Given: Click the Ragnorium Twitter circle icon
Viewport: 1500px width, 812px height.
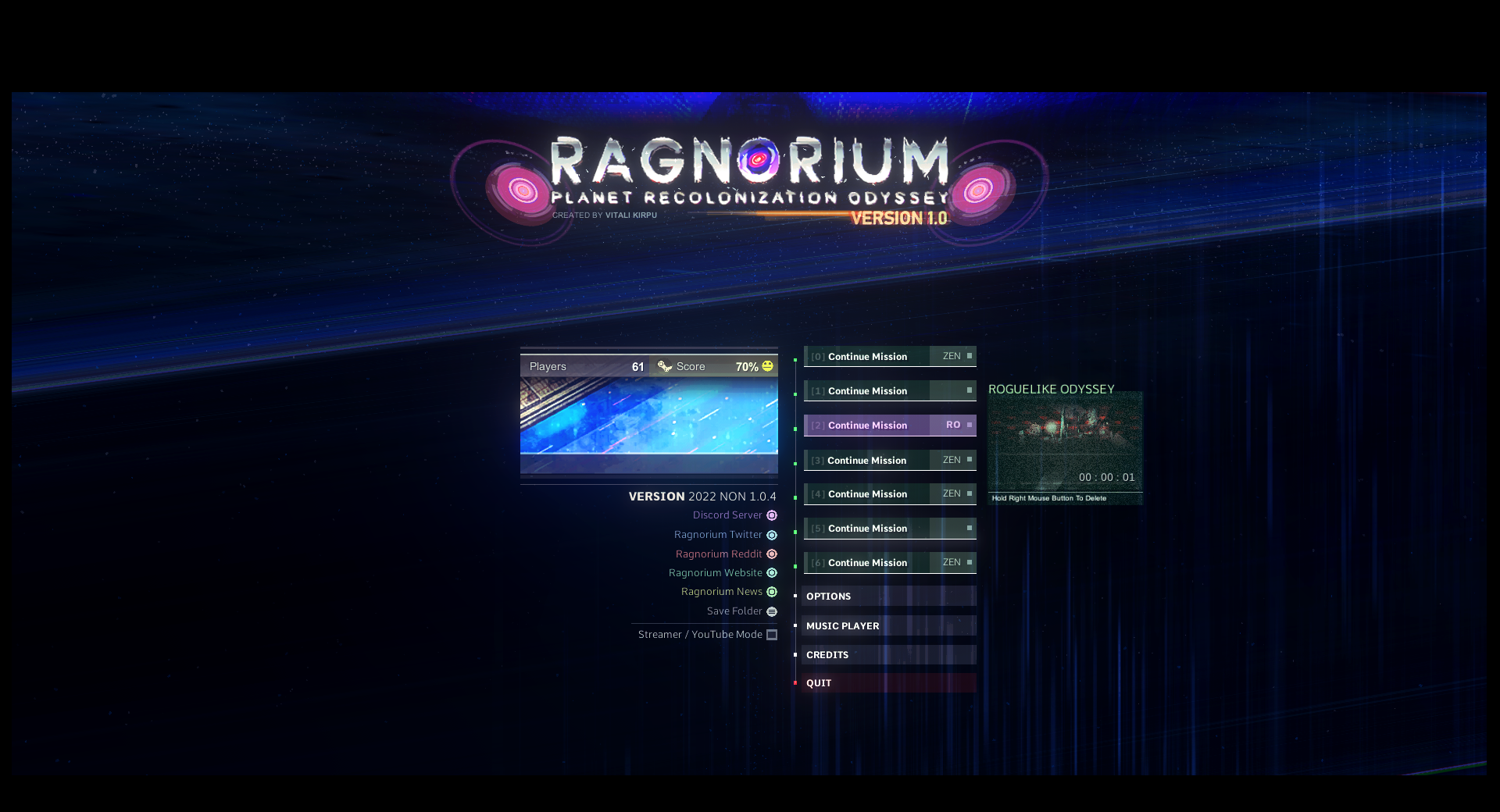Looking at the screenshot, I should 772,535.
